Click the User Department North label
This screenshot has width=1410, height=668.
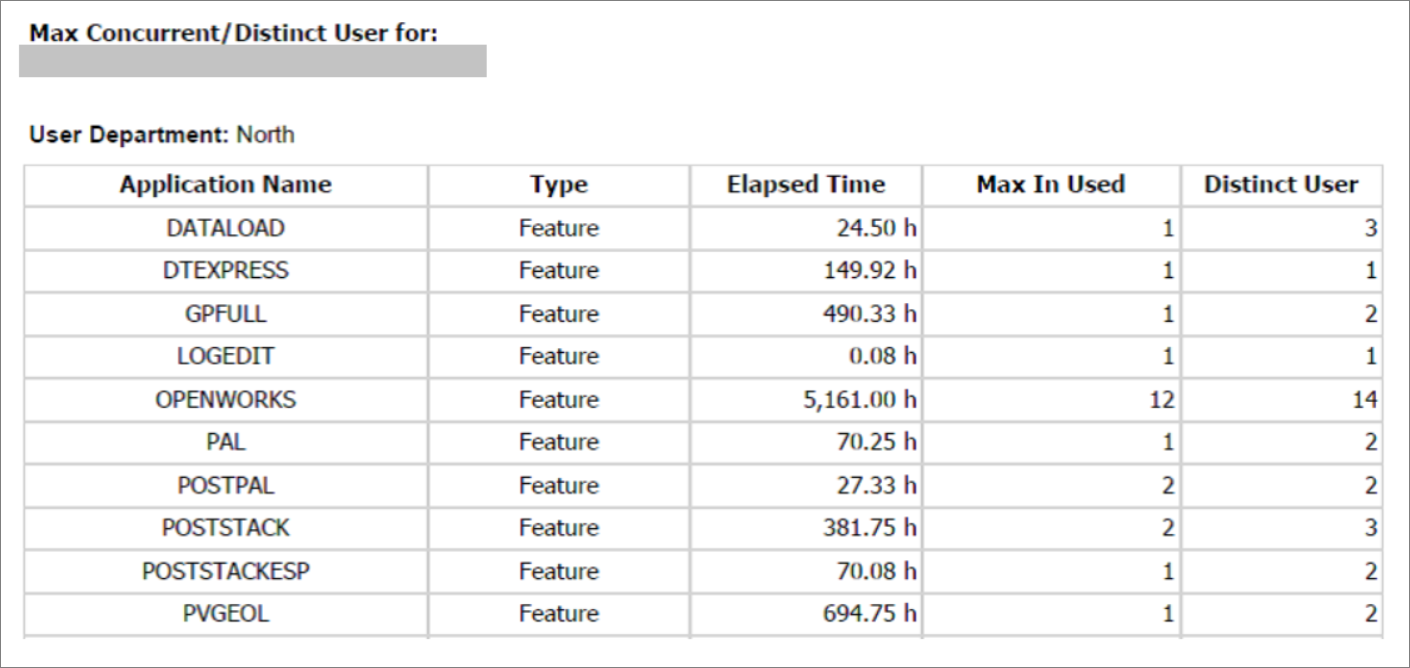point(162,135)
